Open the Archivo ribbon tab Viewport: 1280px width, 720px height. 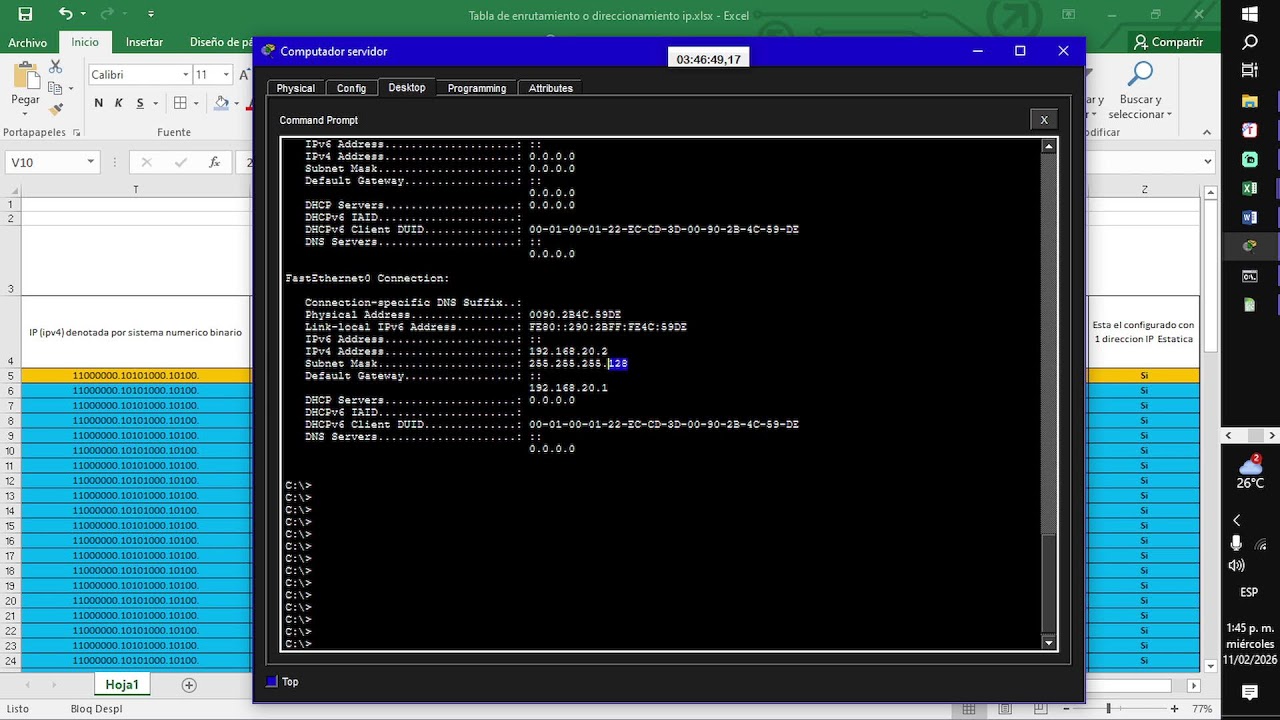point(28,42)
